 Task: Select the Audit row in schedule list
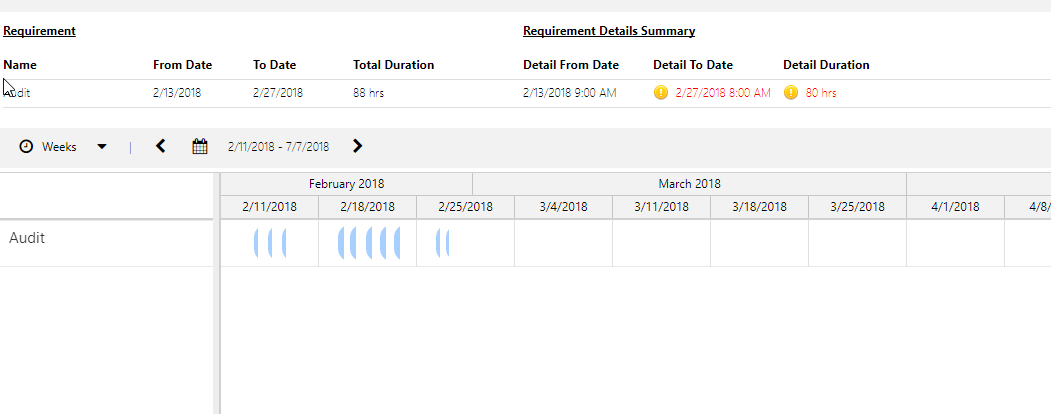click(27, 239)
